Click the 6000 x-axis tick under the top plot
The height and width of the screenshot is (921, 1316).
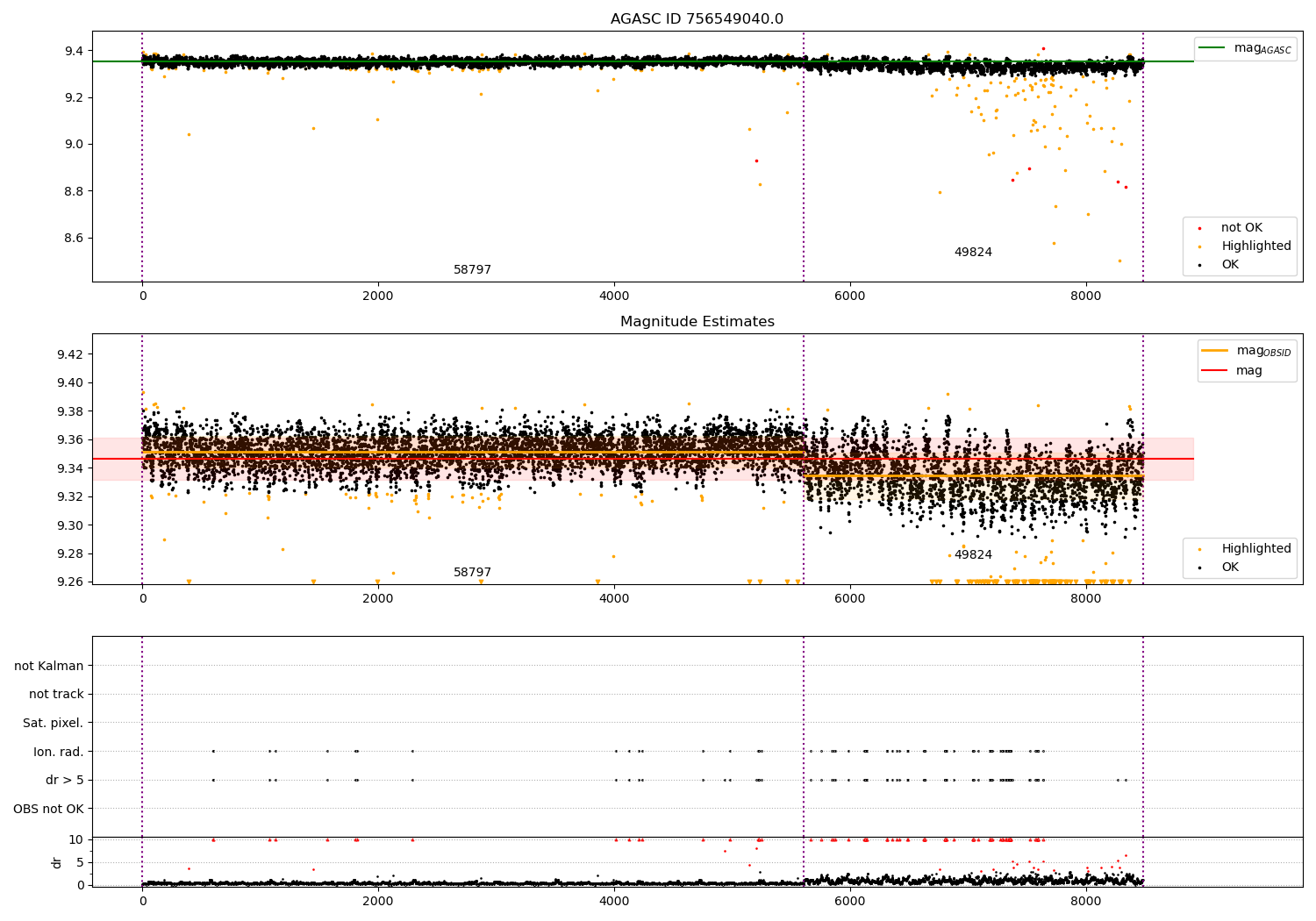[850, 296]
